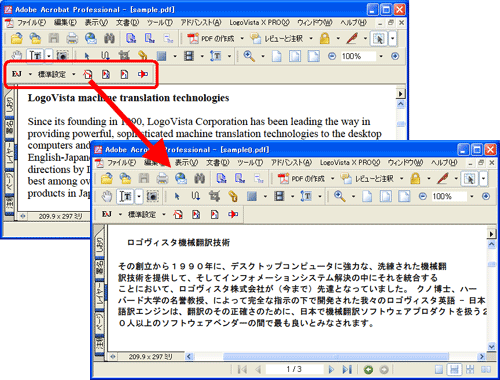This screenshot has width=500, height=380.
Task: Click the vertical scrollbar down arrow in front window
Action: tap(492, 347)
